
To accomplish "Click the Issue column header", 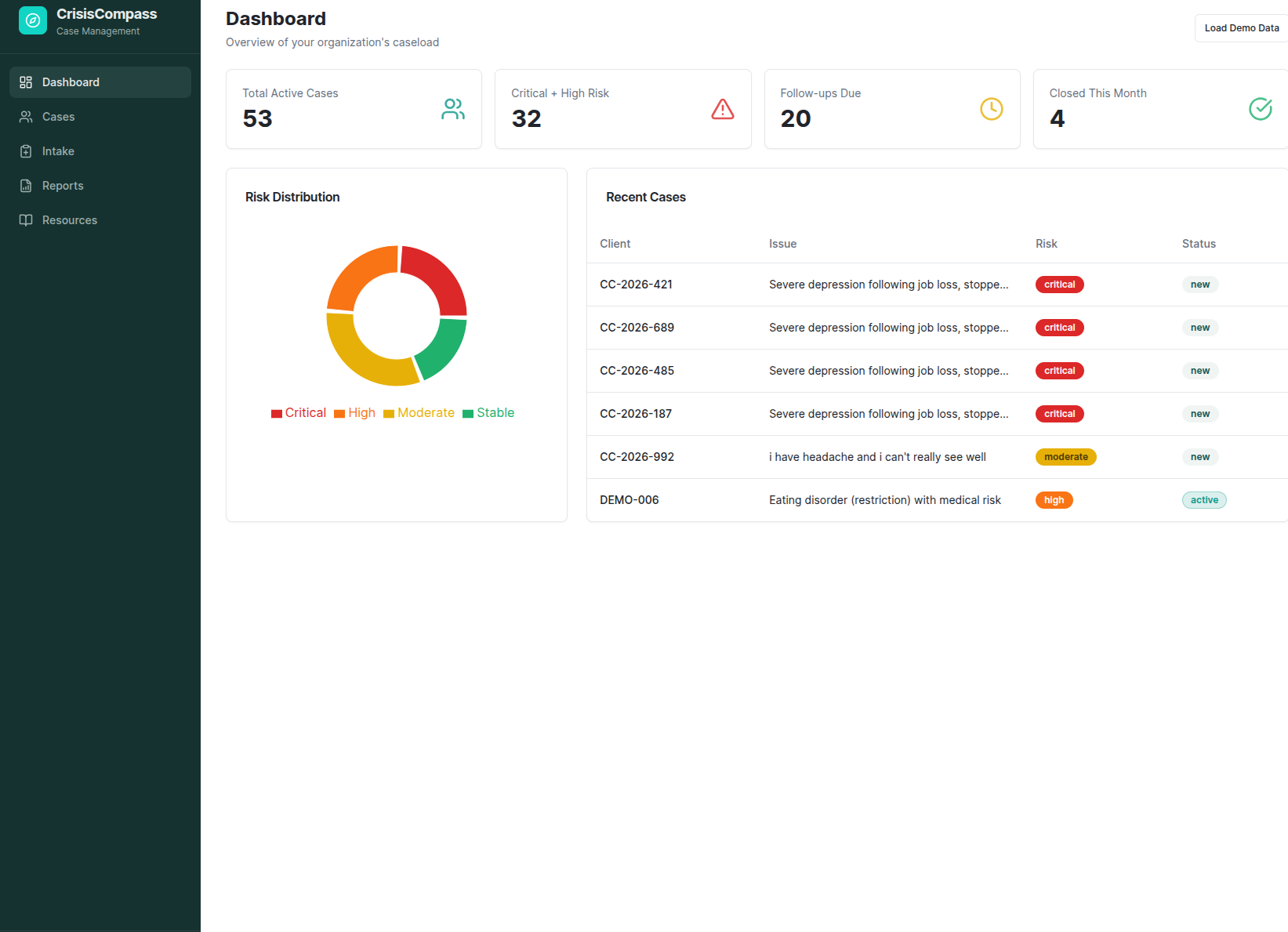I will [782, 244].
